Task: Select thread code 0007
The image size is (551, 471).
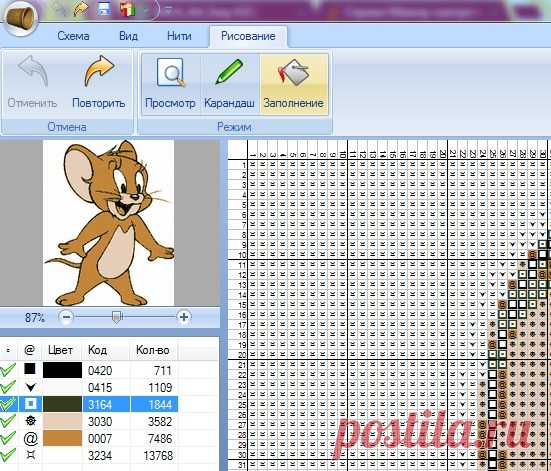Action: tap(100, 438)
